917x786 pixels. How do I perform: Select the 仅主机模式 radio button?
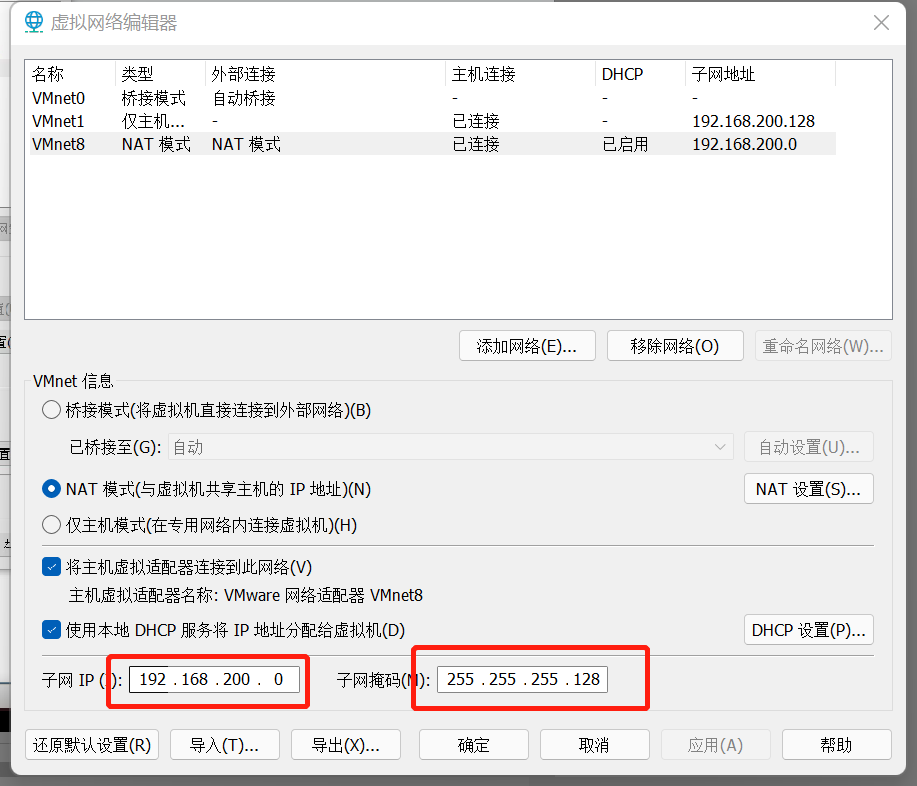pos(51,525)
